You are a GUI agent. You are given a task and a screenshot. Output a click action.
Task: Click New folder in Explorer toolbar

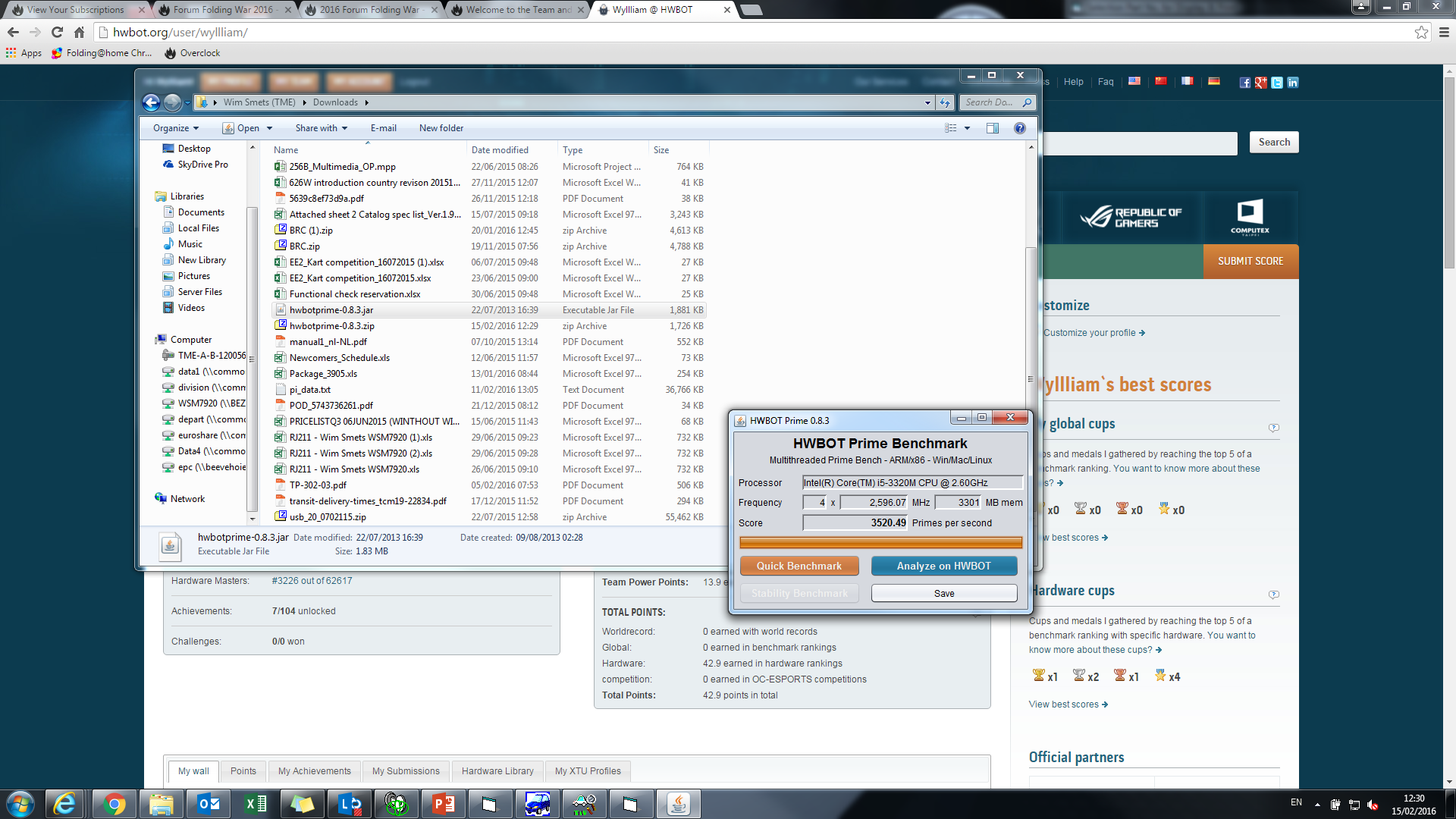tap(441, 128)
